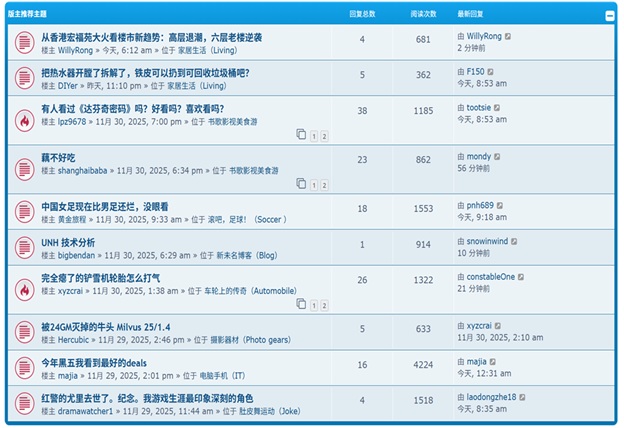Open thread starter lpz9678's profile
The width and height of the screenshot is (624, 428).
pyautogui.click(x=72, y=122)
